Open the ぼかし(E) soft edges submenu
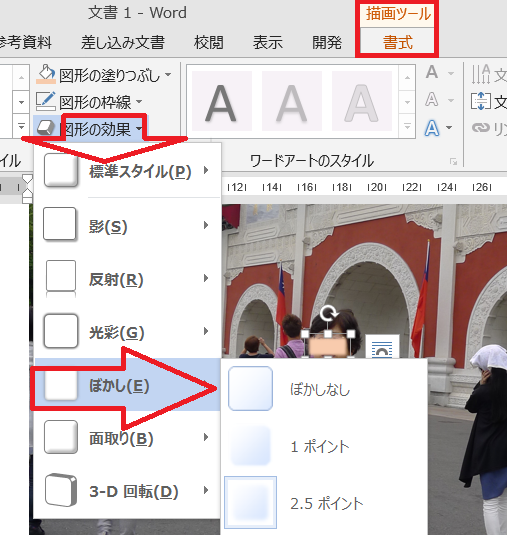Screen dimensions: 507x535 pos(128,385)
